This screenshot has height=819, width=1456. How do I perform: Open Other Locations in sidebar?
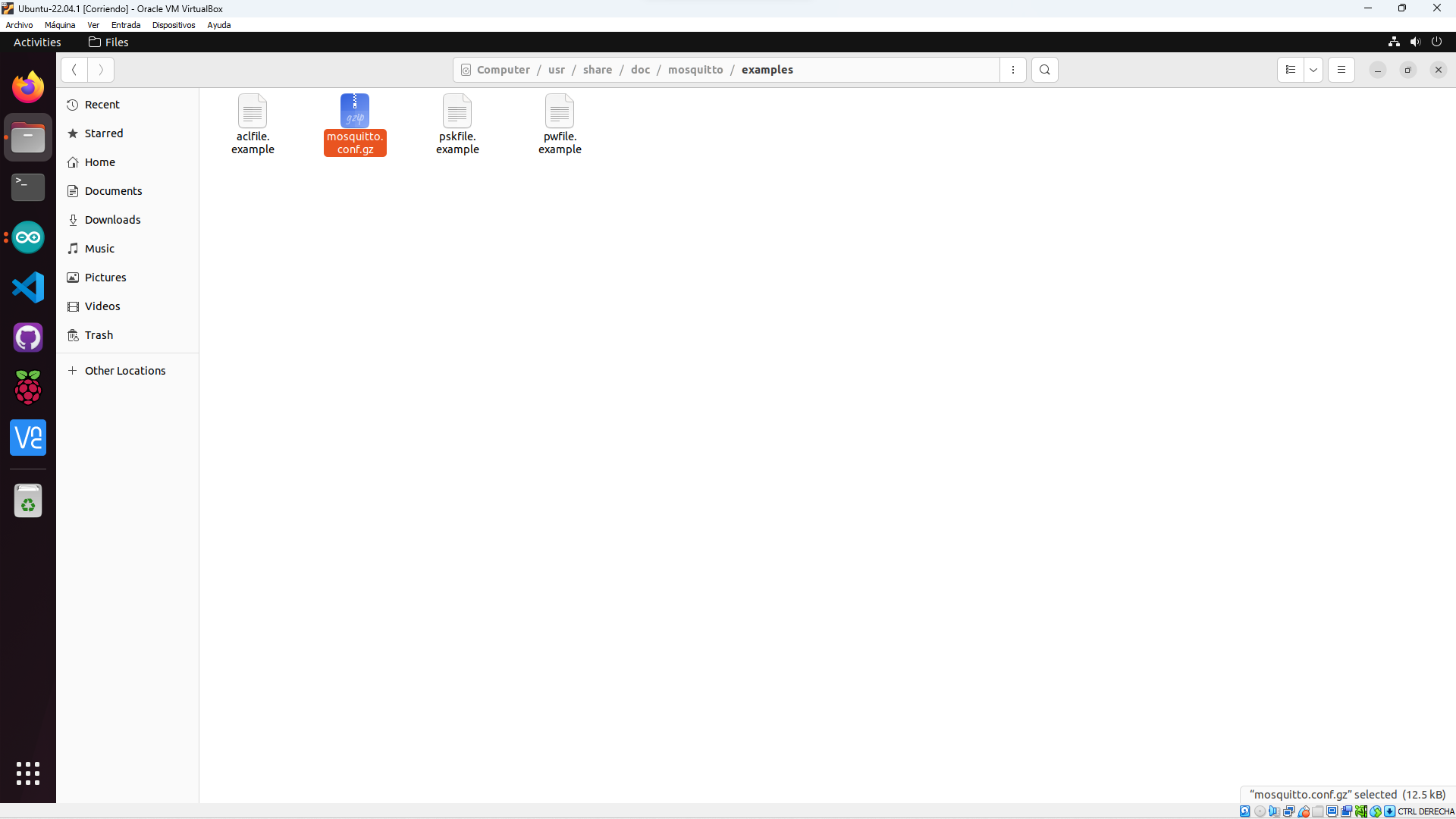pyautogui.click(x=125, y=371)
